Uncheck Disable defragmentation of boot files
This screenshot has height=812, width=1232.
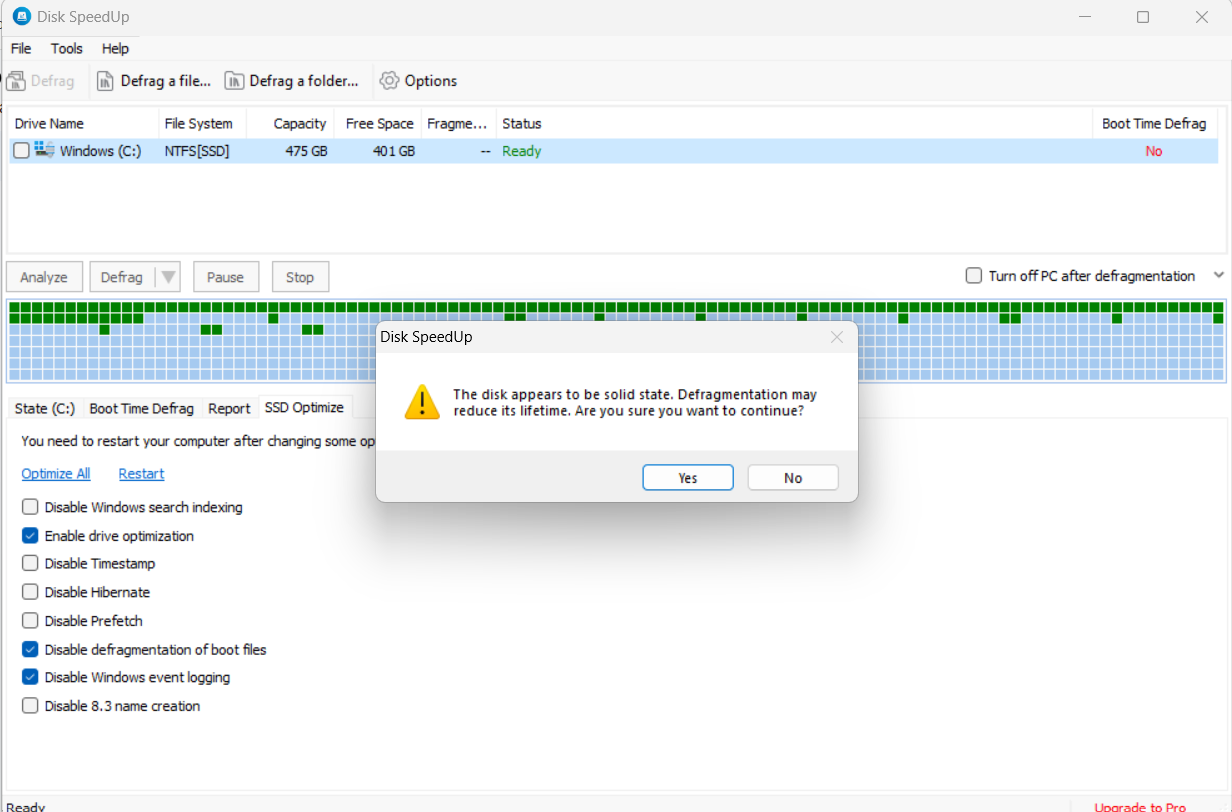pyautogui.click(x=30, y=649)
